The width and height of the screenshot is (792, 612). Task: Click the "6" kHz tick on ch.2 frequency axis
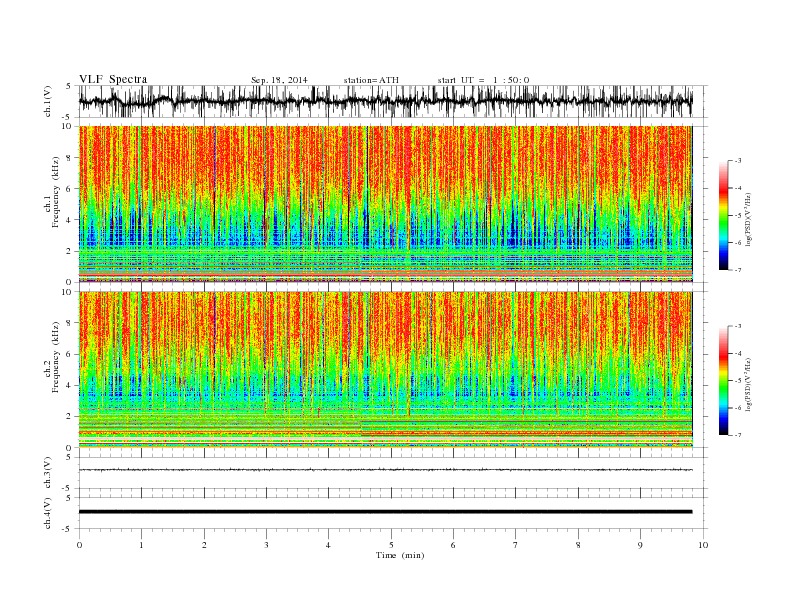pyautogui.click(x=69, y=354)
